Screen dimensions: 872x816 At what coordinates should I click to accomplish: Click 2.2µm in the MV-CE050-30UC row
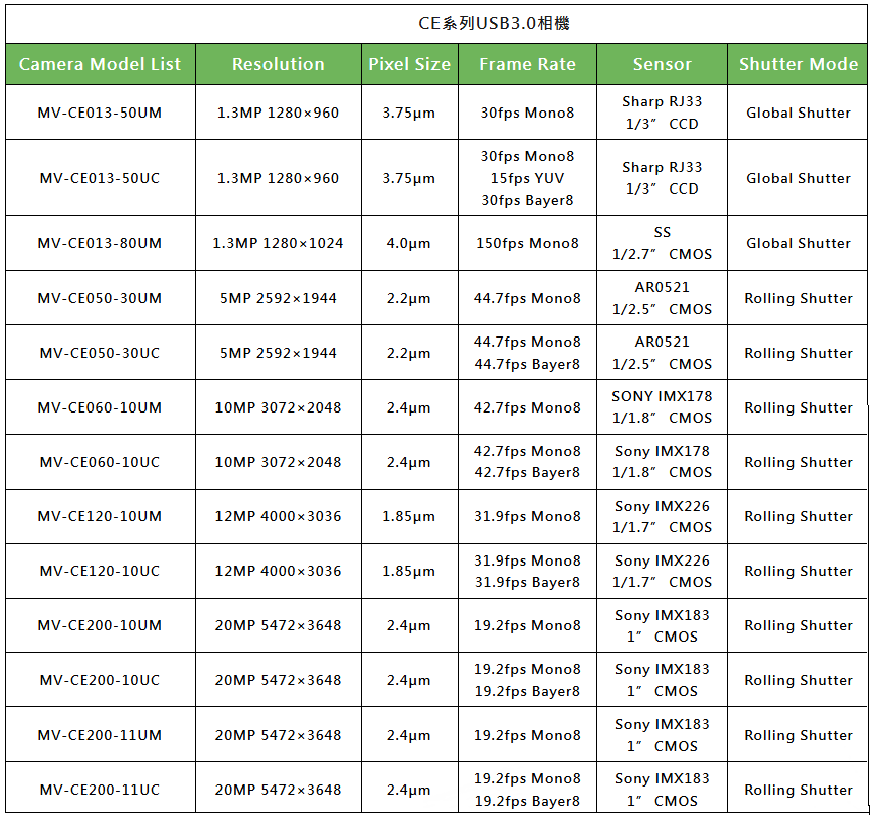(x=409, y=353)
